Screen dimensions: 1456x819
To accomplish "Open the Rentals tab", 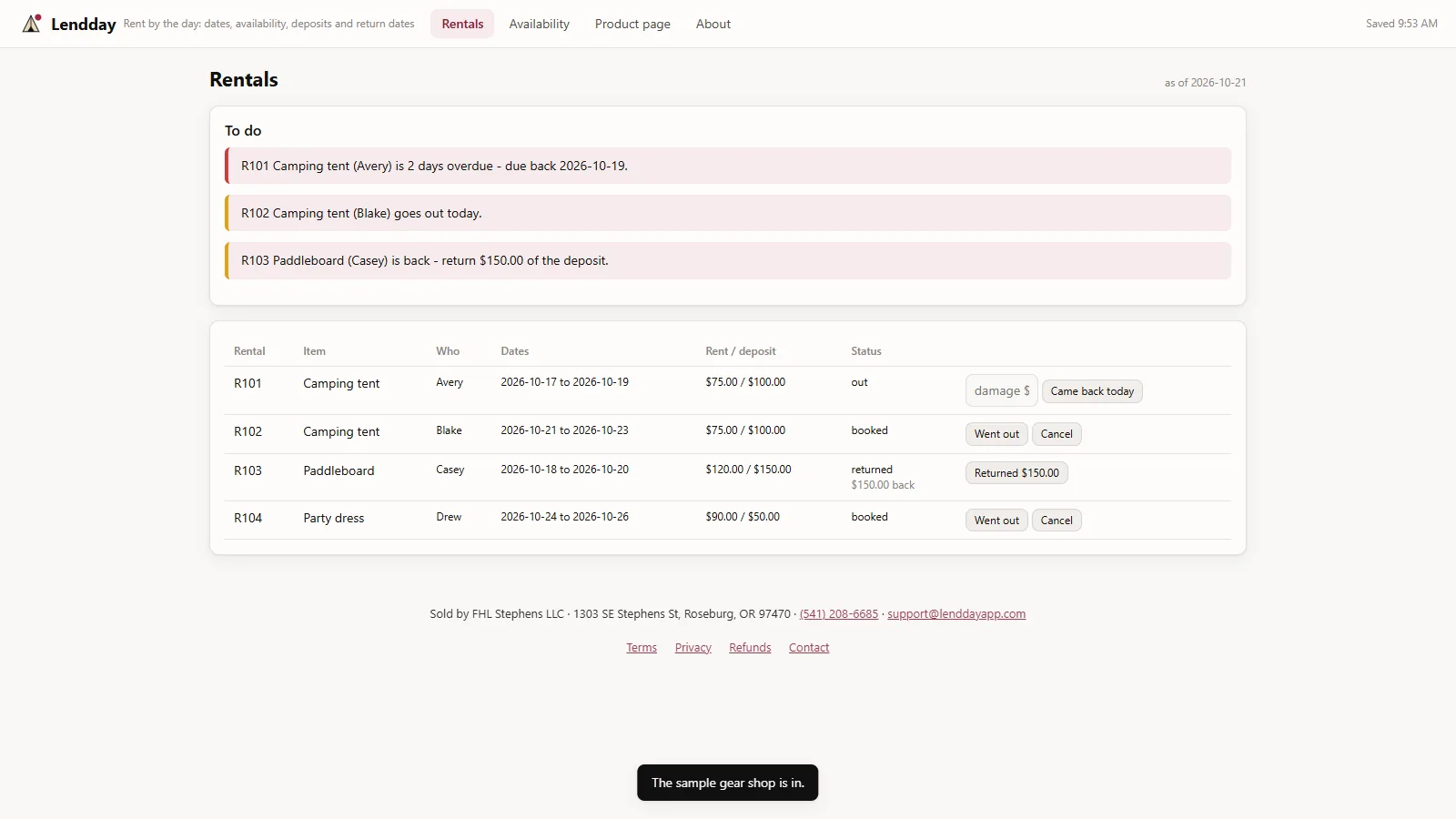I will pos(462,24).
